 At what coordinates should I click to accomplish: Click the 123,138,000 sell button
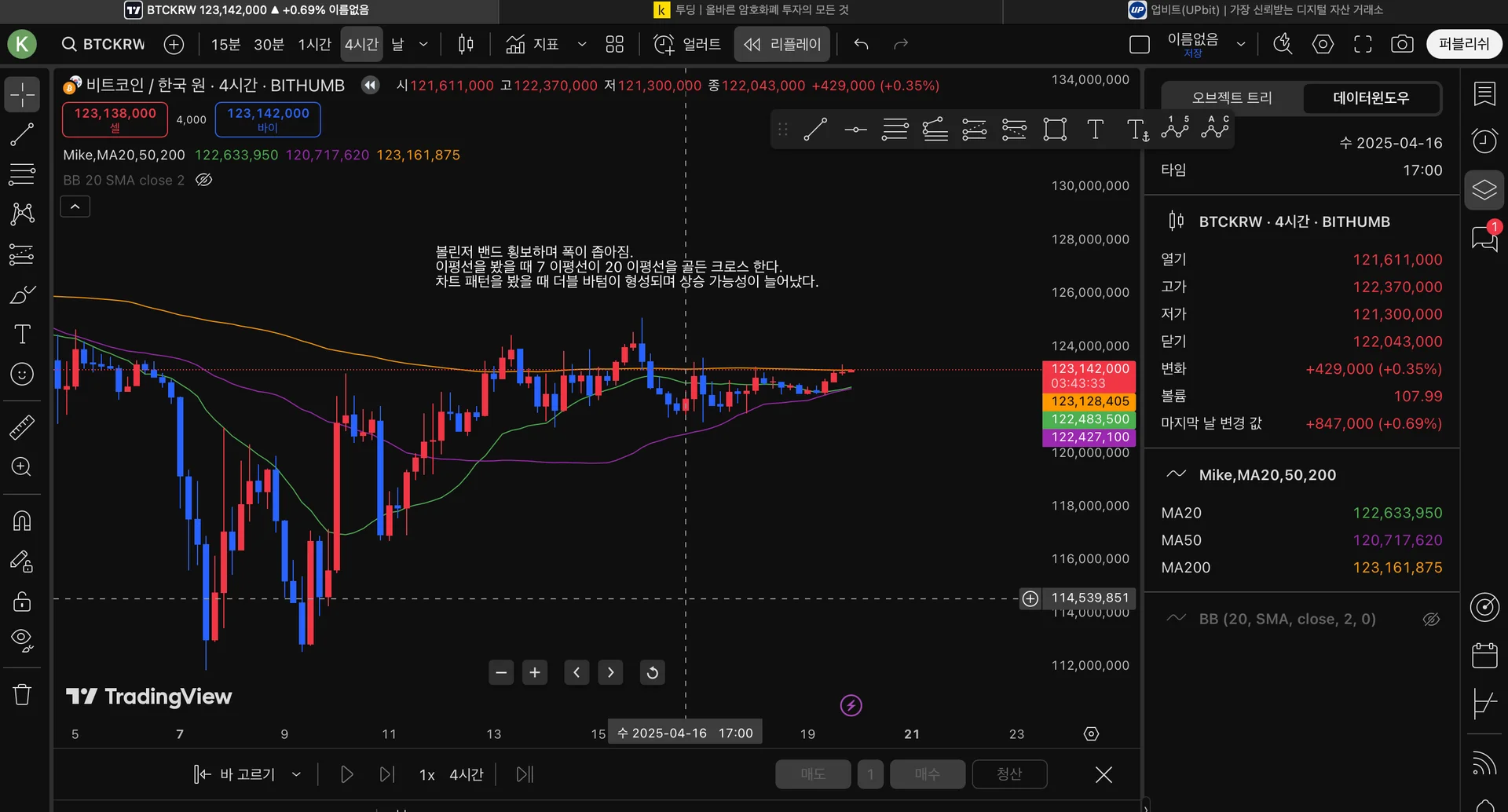[115, 119]
